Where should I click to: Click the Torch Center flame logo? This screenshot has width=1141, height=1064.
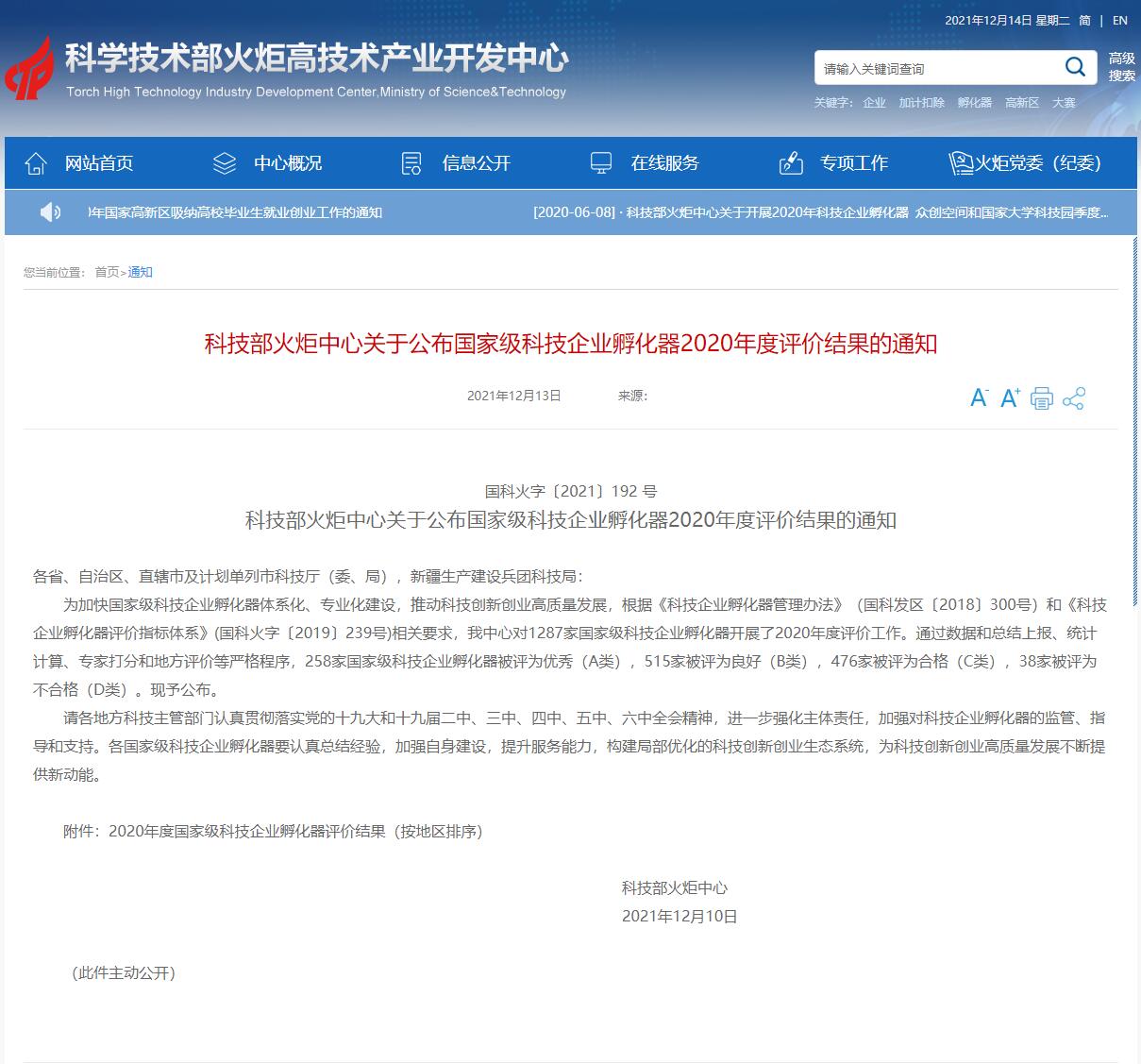click(x=30, y=69)
